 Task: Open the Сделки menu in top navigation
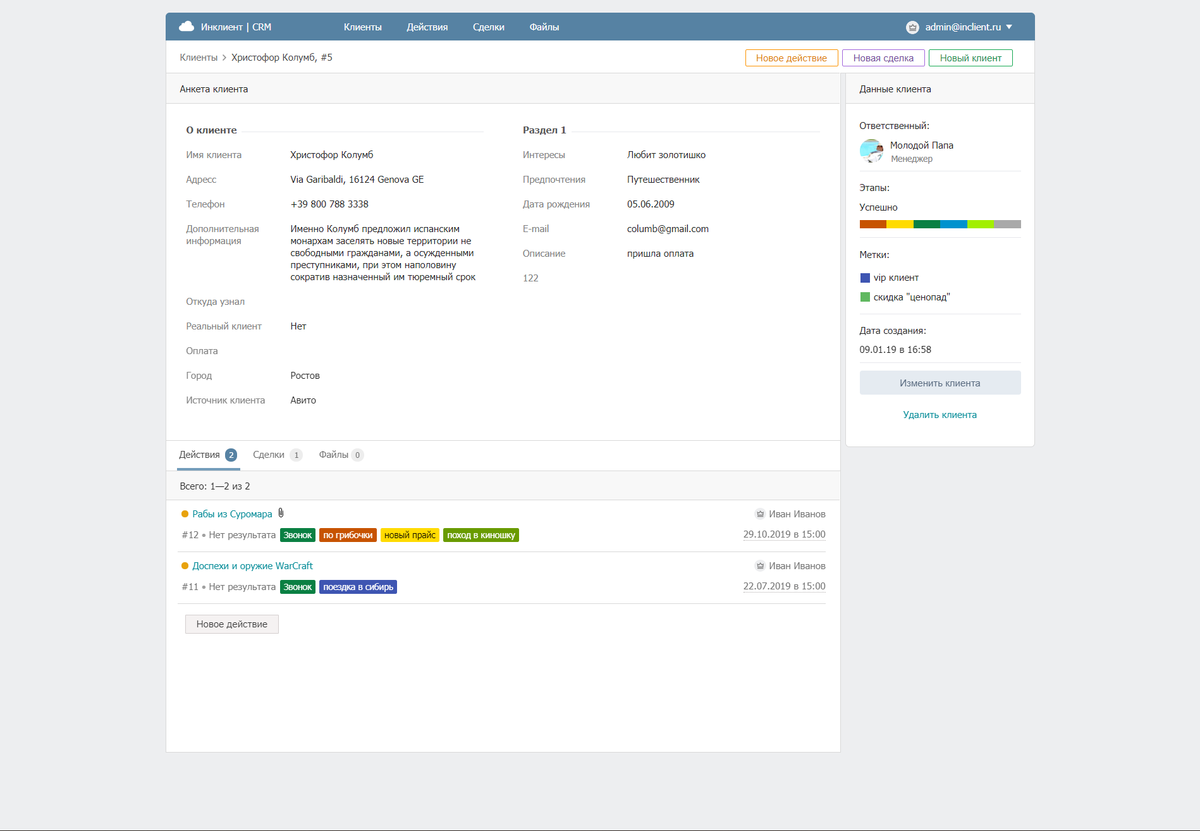[x=488, y=27]
